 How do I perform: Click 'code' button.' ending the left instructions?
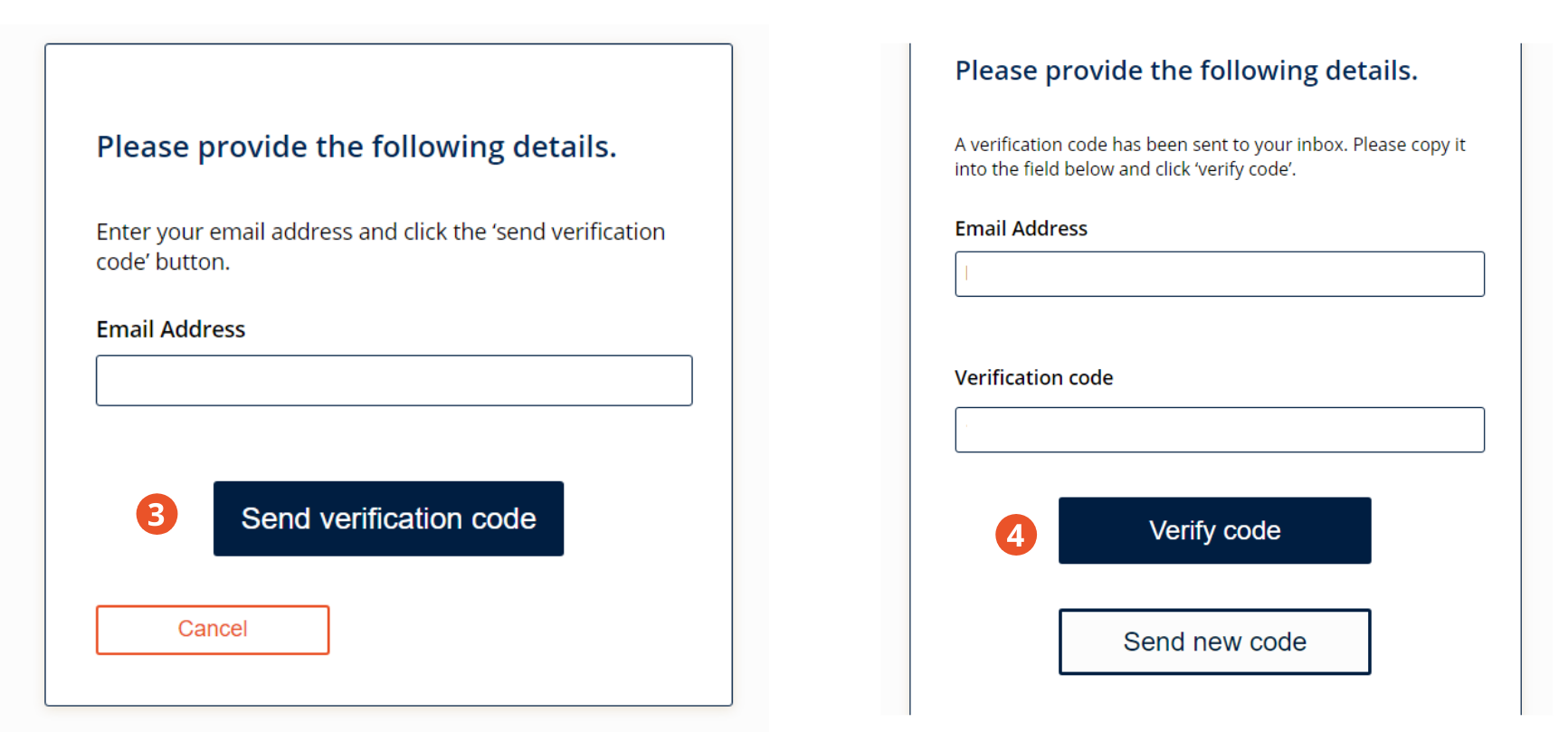pyautogui.click(x=163, y=261)
